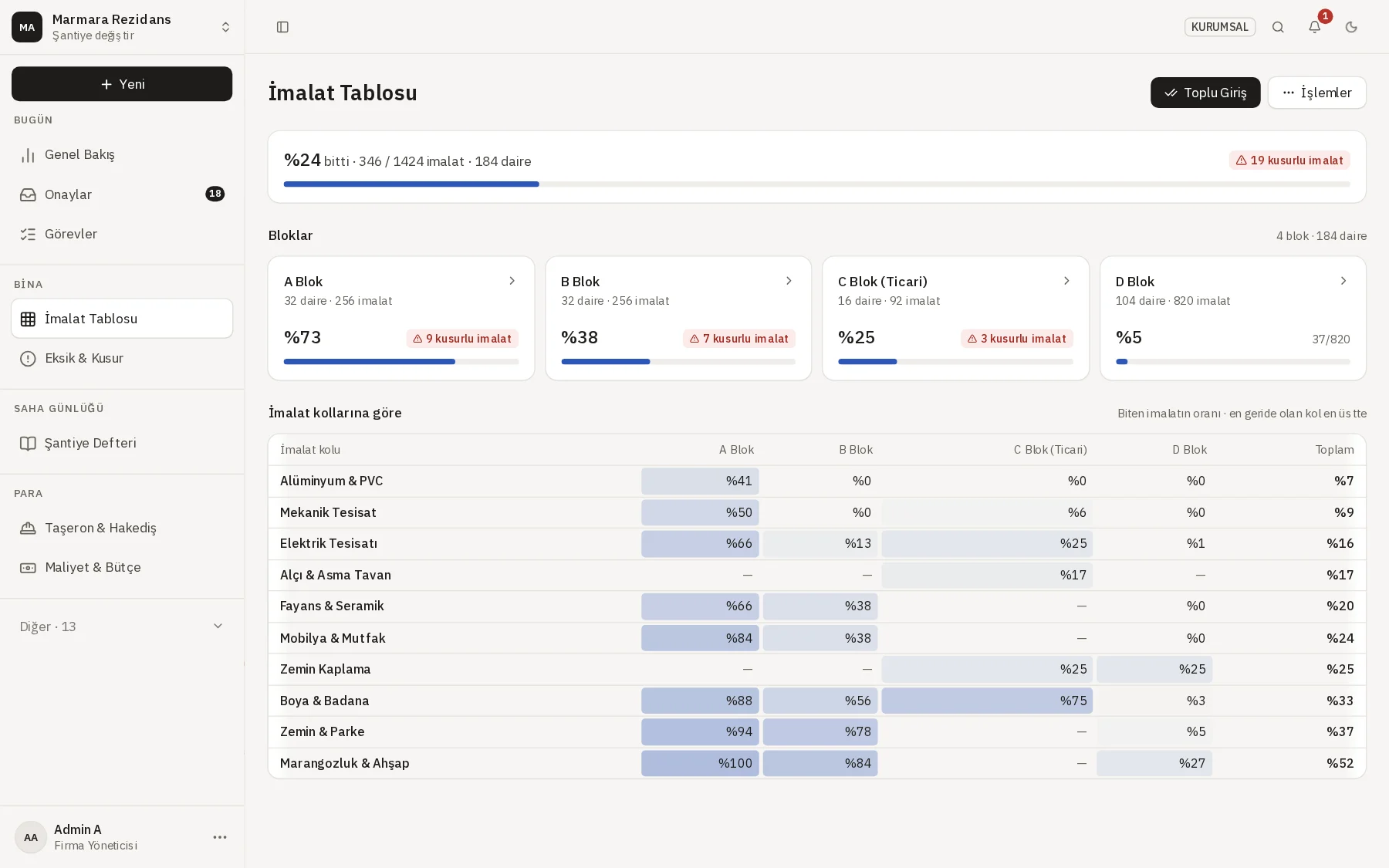Open Admin A user options dots
This screenshot has height=868, width=1389.
(x=220, y=837)
